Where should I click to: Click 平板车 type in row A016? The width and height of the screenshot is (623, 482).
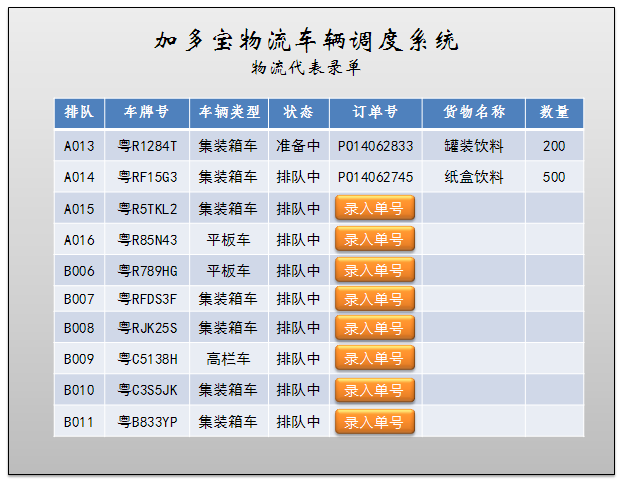click(229, 240)
